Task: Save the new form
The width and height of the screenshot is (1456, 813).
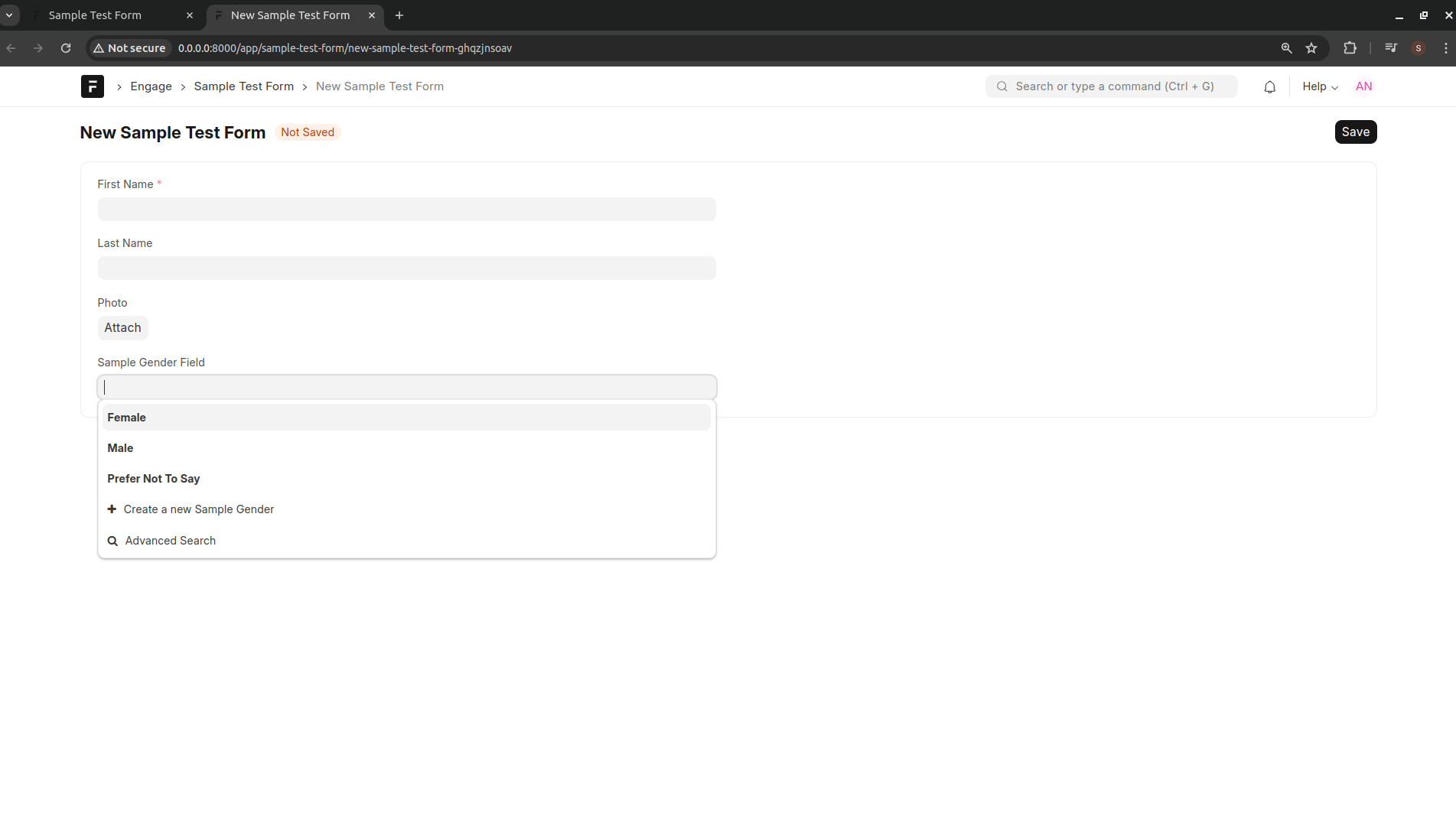Action: (1355, 132)
